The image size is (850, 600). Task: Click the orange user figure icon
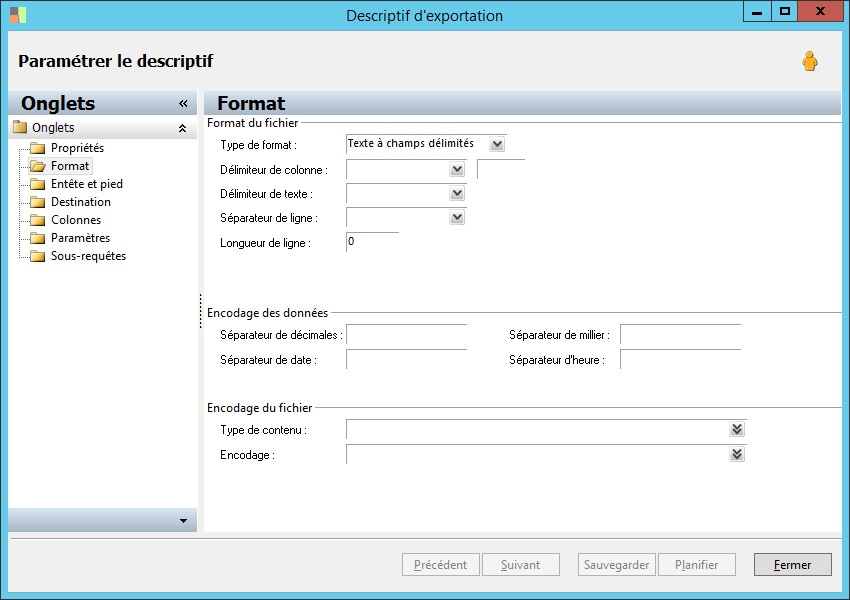point(810,61)
